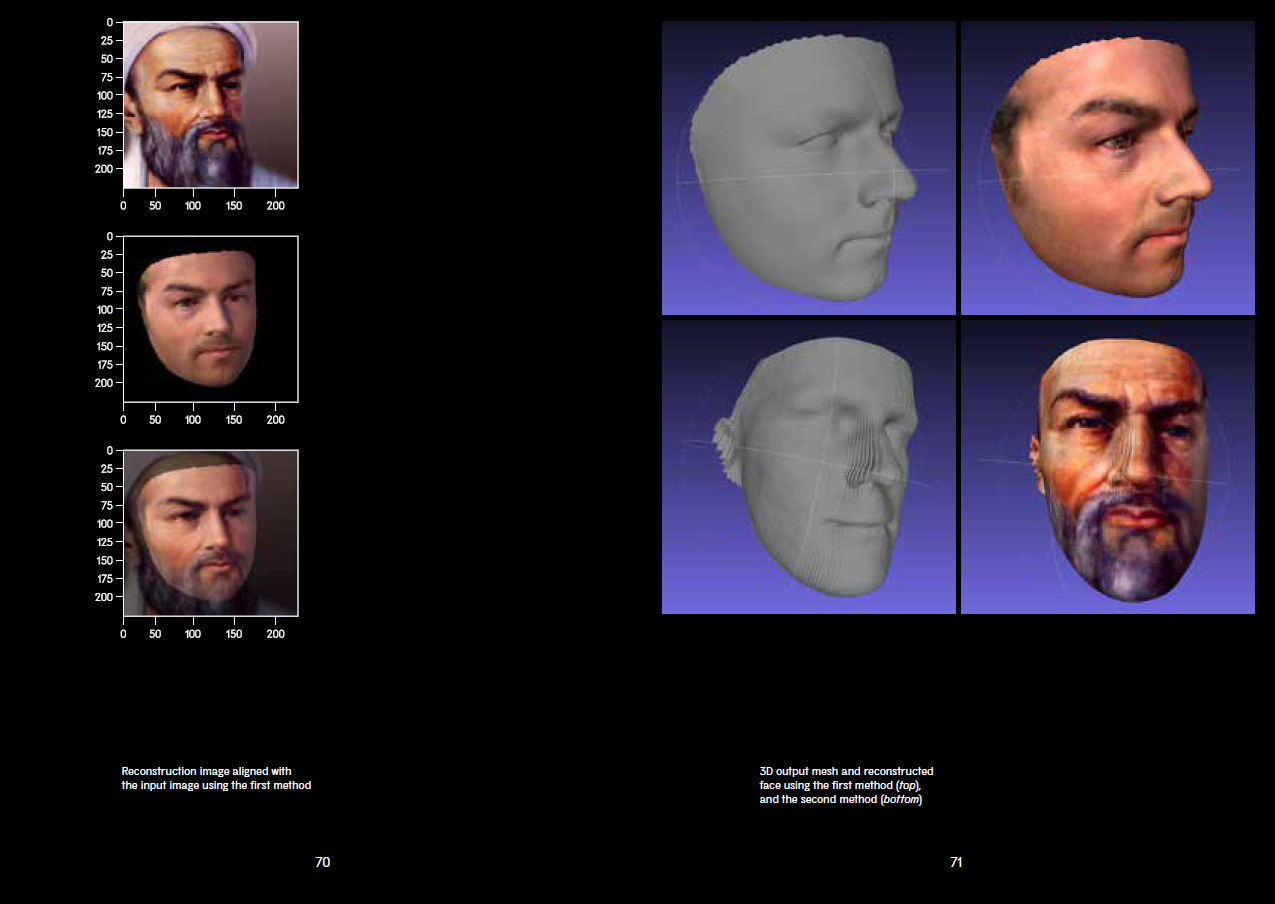Select the top gray untextured 3D mesh

point(808,168)
